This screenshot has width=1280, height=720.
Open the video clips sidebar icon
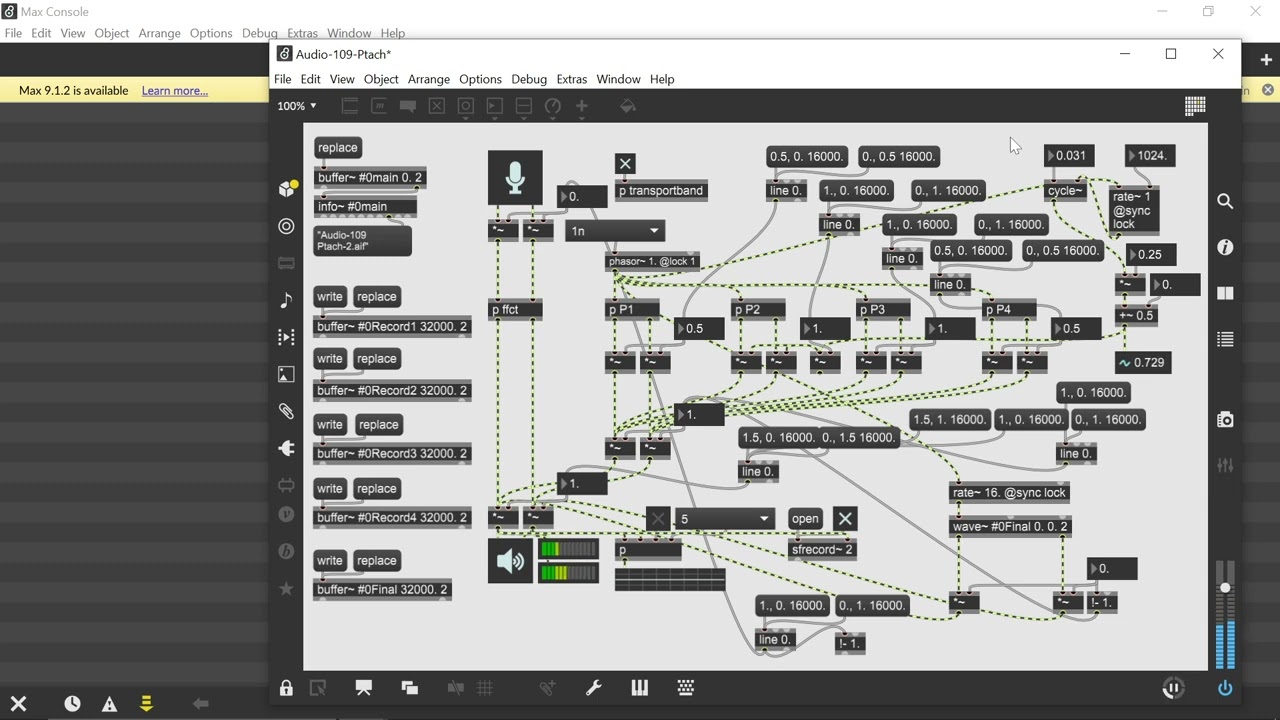coord(286,337)
